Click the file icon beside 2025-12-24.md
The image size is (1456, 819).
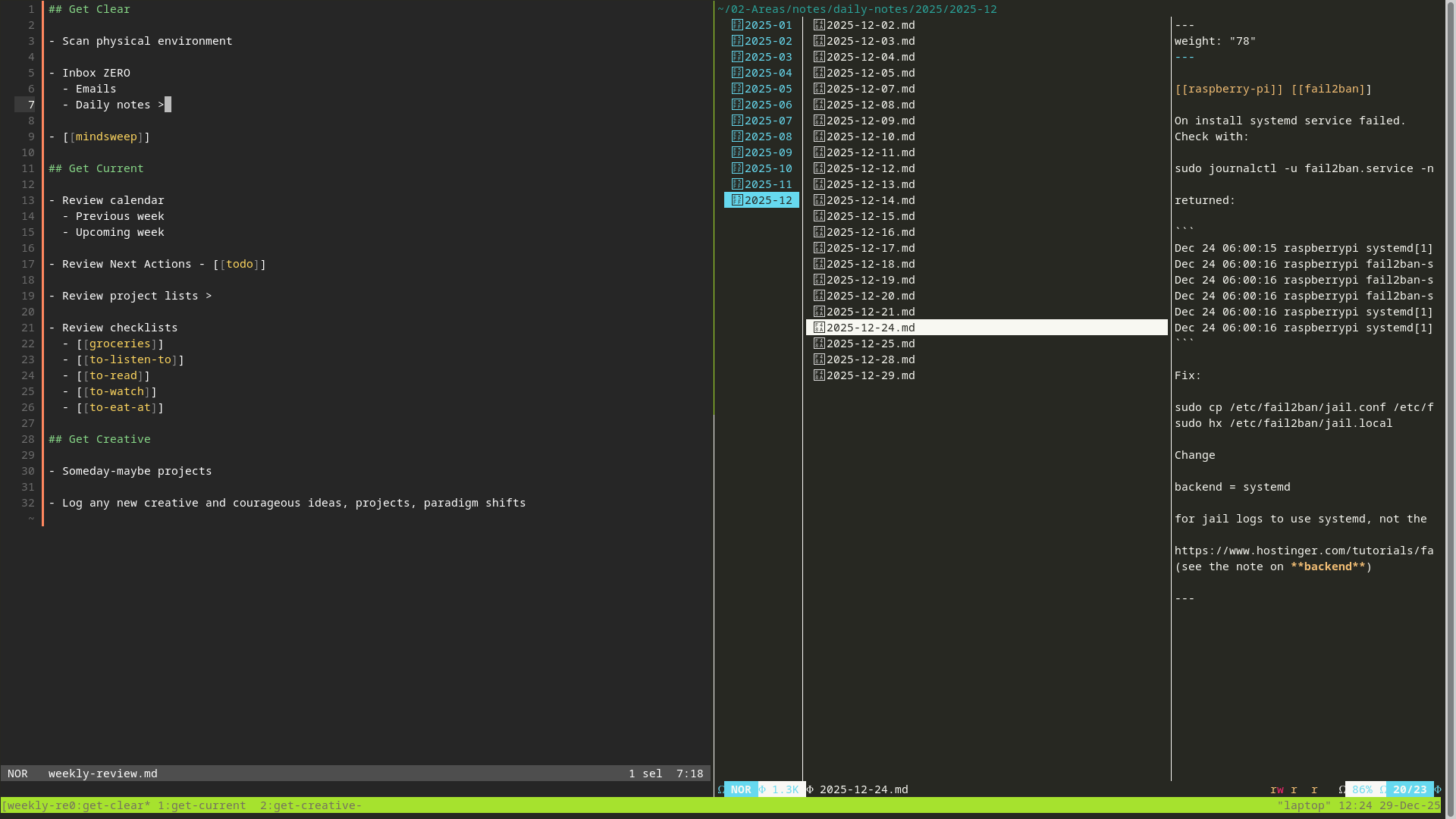point(818,328)
